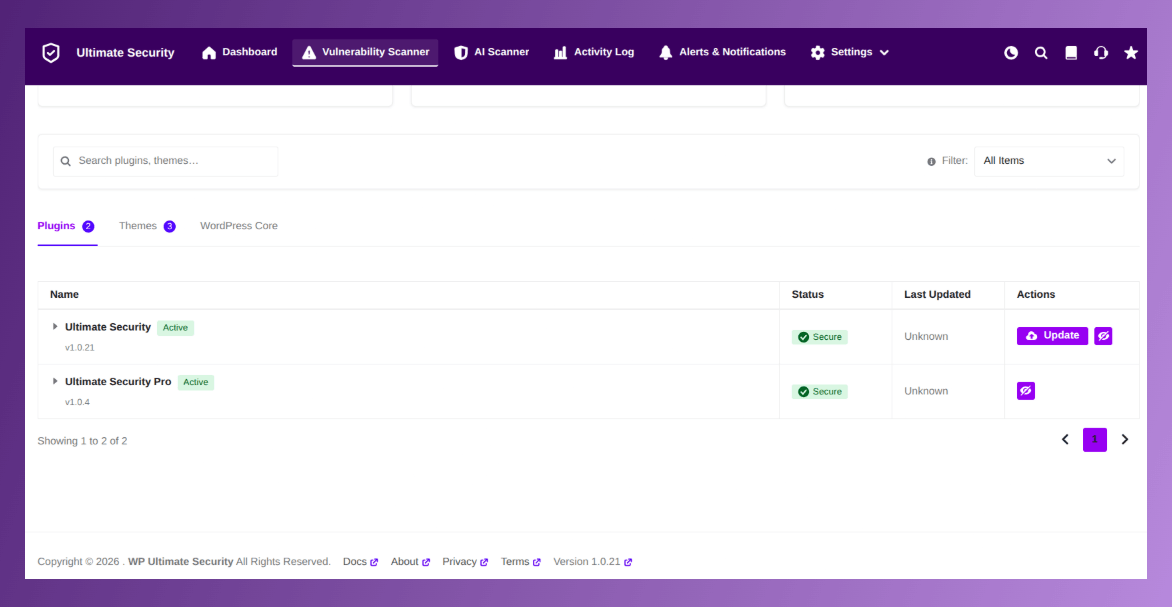Image resolution: width=1172 pixels, height=607 pixels.
Task: Click the star icon in header
Action: (1131, 52)
